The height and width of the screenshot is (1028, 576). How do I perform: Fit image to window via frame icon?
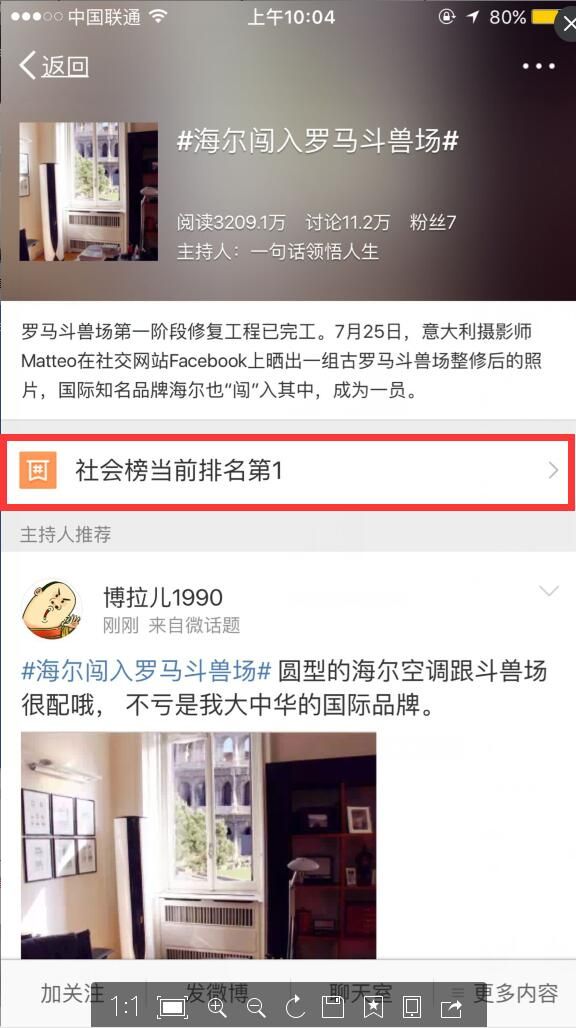pyautogui.click(x=172, y=1007)
